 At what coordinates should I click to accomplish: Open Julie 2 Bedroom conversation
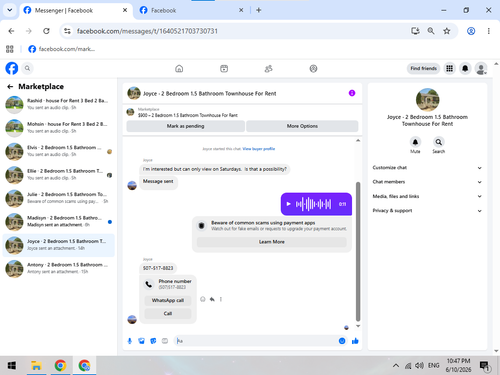pos(59,198)
